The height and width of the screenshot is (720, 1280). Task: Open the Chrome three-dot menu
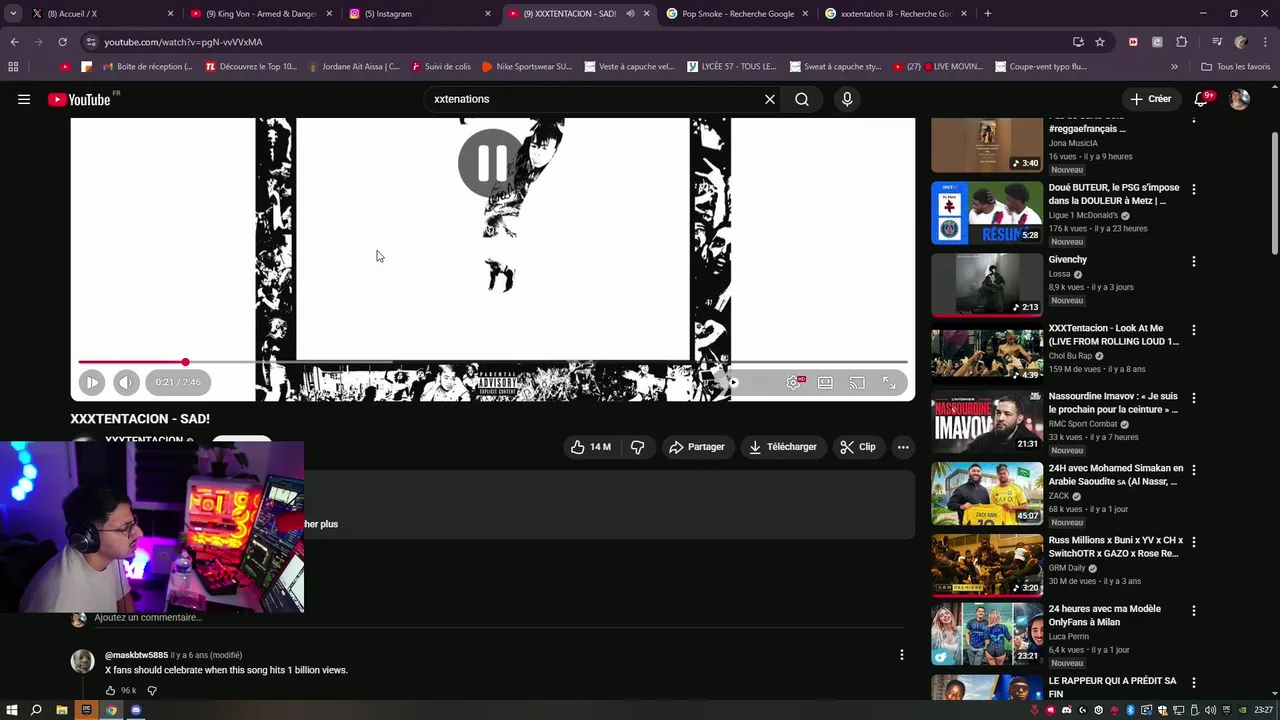click(x=1265, y=42)
